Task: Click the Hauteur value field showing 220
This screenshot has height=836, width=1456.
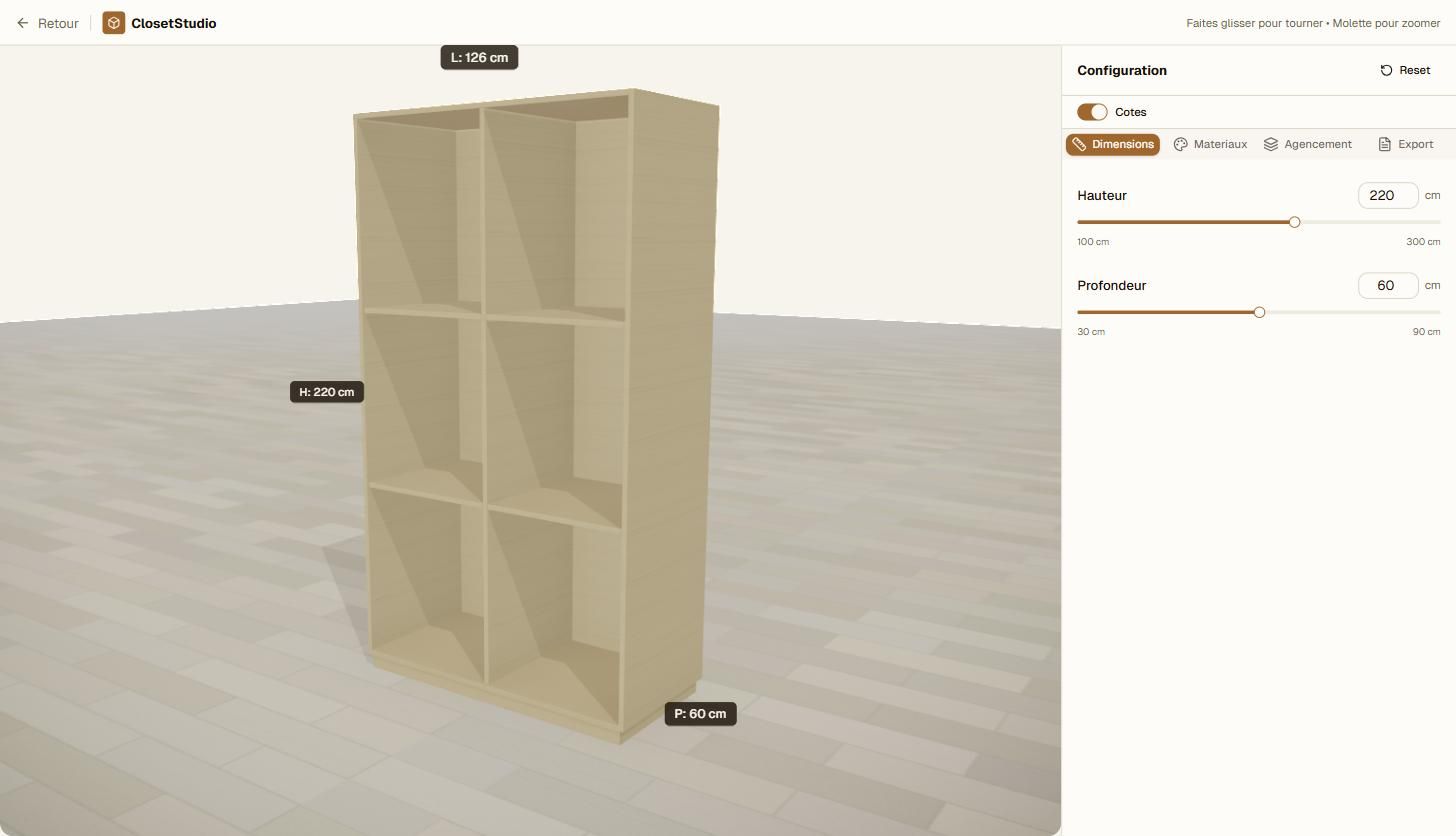Action: click(1388, 195)
